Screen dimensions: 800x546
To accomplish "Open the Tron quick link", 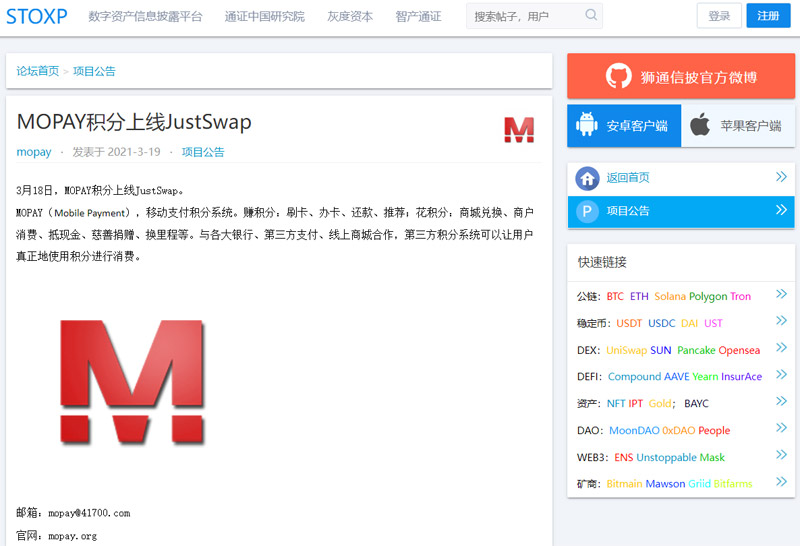I will 740,296.
